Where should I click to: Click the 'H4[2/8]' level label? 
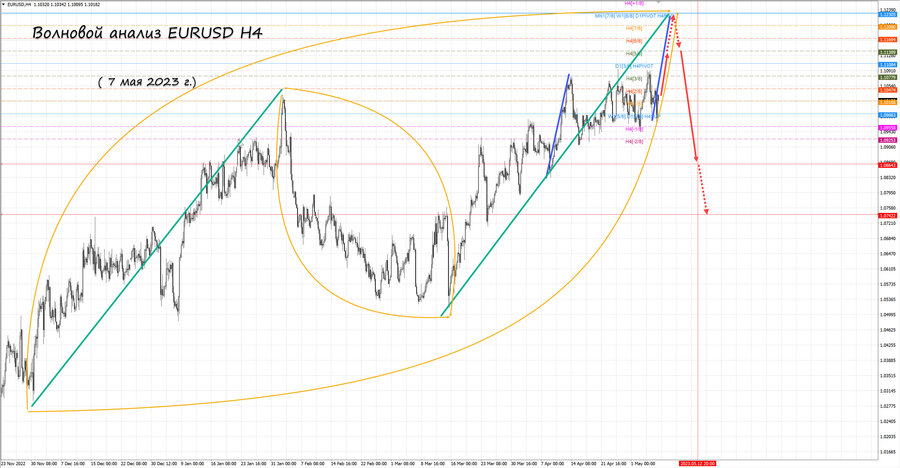pyautogui.click(x=634, y=91)
